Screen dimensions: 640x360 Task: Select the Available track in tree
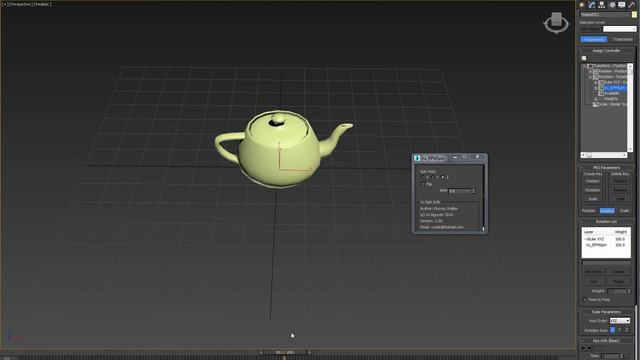click(611, 93)
